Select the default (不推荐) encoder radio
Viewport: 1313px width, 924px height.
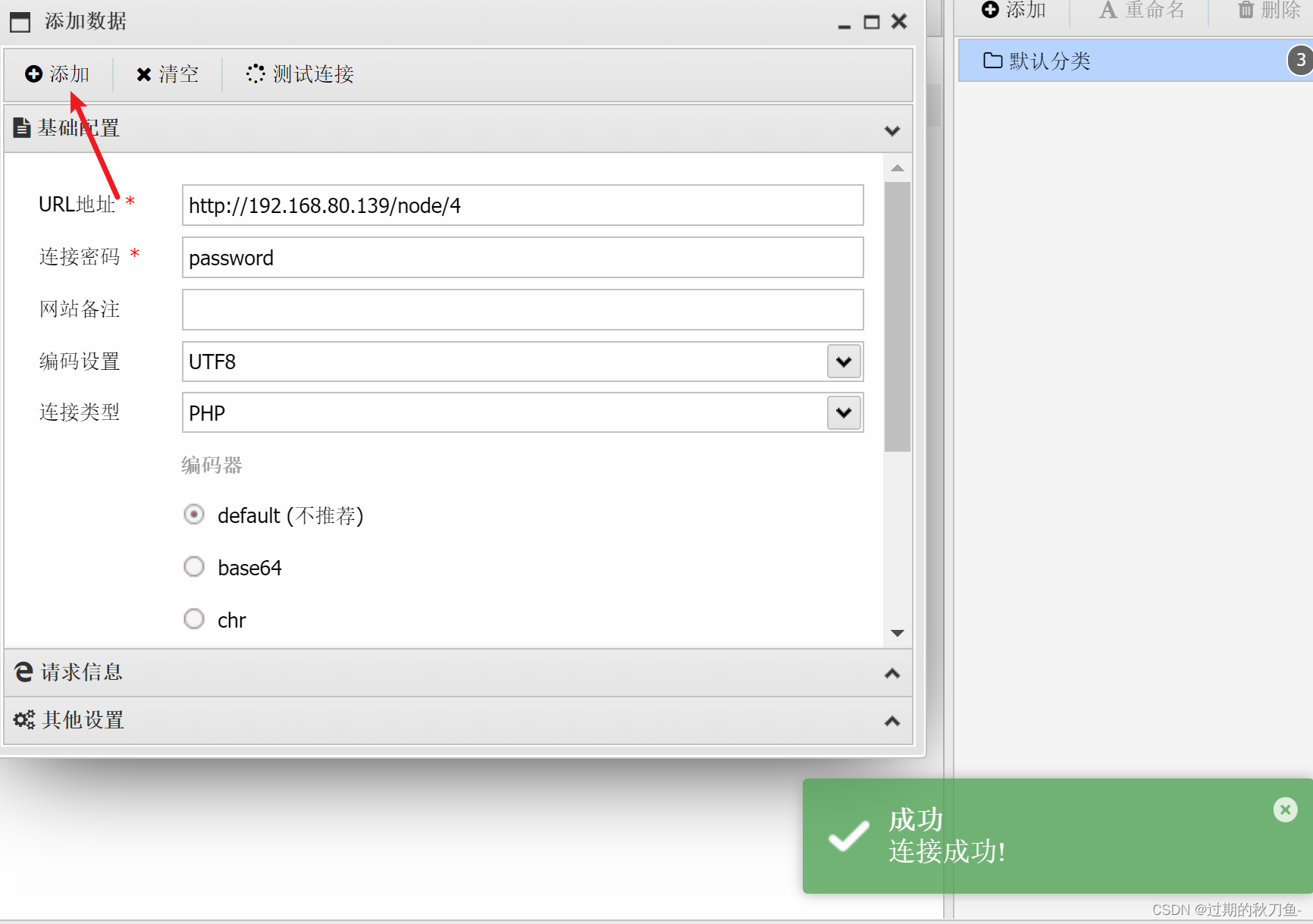click(x=194, y=515)
